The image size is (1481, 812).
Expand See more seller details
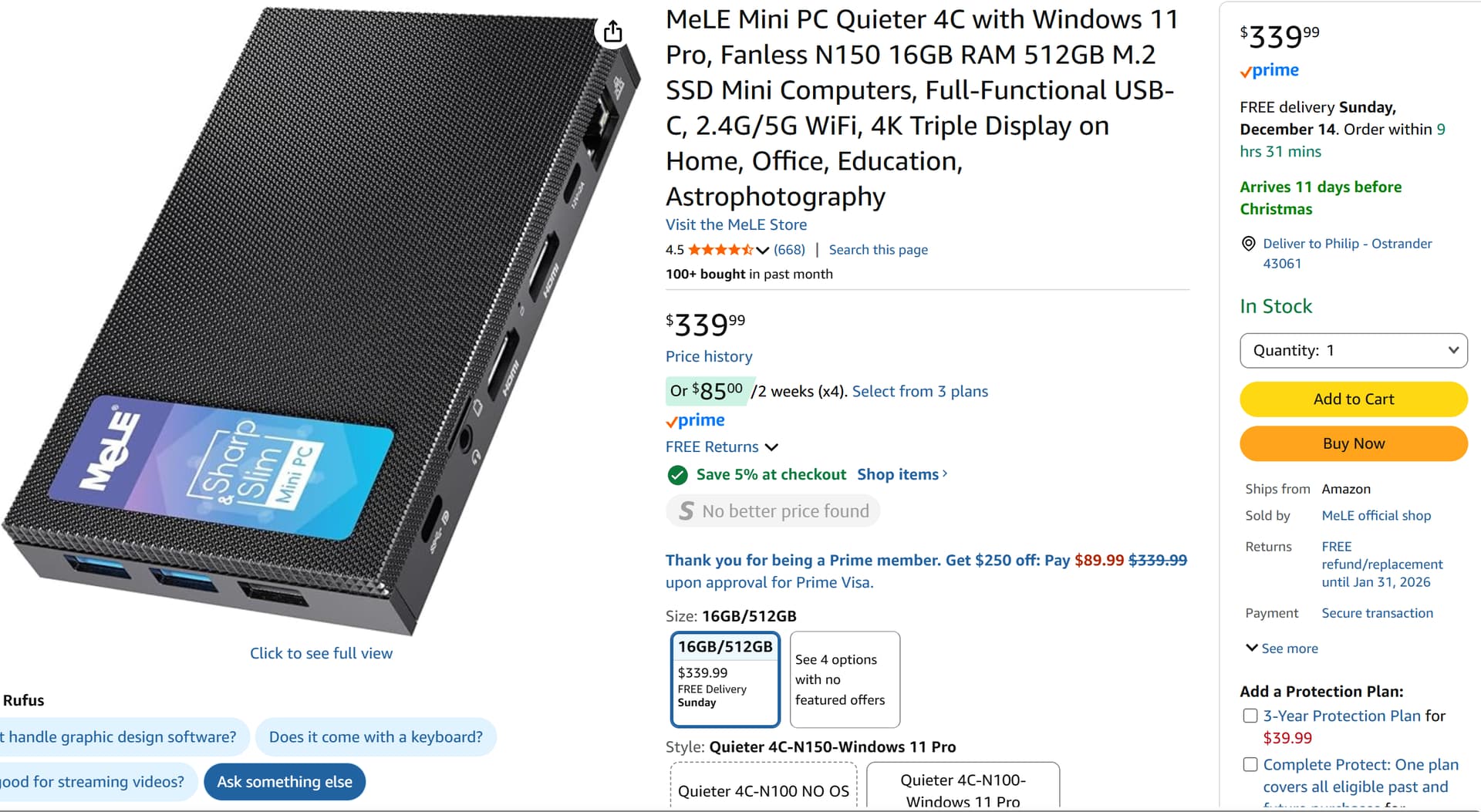point(1282,649)
